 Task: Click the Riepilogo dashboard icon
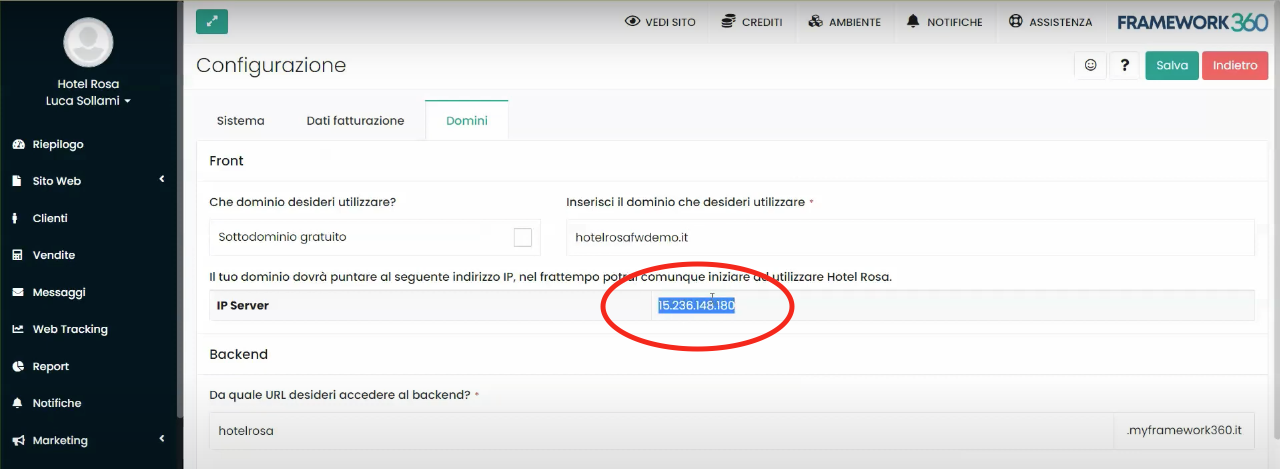tap(18, 144)
